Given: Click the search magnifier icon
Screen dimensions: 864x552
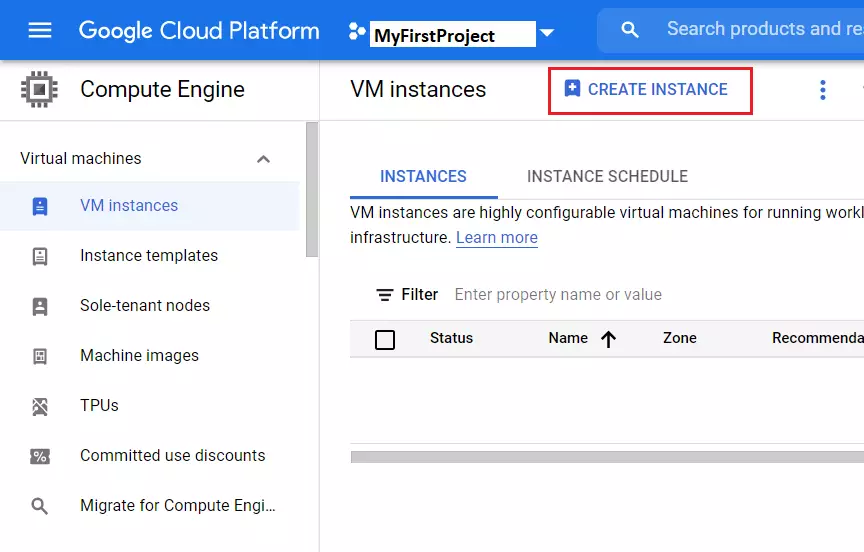Looking at the screenshot, I should 630,30.
